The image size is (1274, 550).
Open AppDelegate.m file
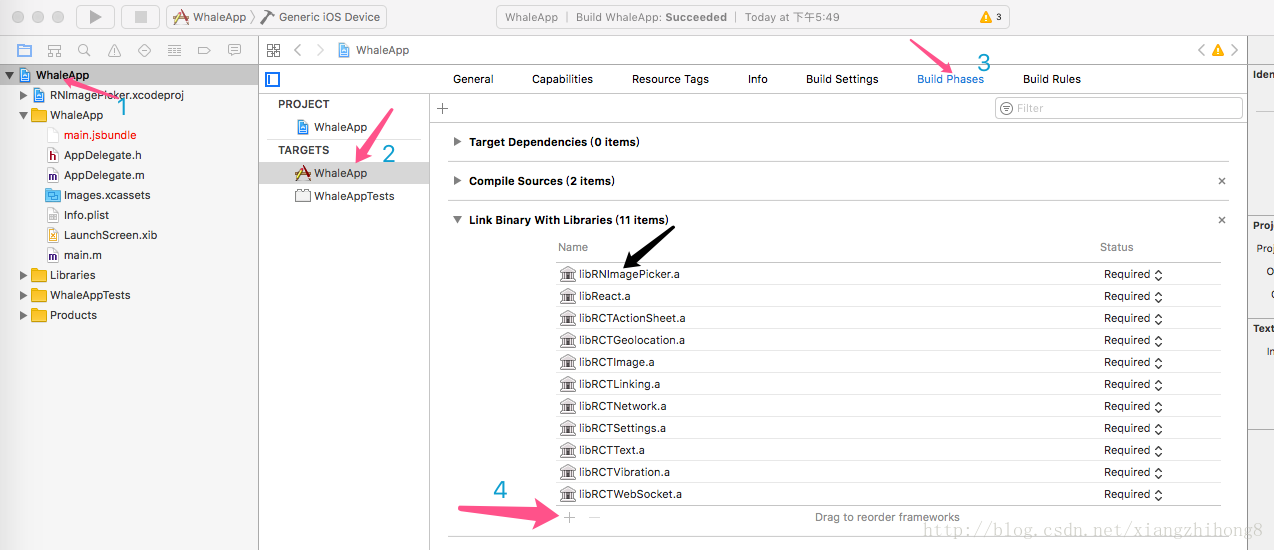click(x=104, y=175)
